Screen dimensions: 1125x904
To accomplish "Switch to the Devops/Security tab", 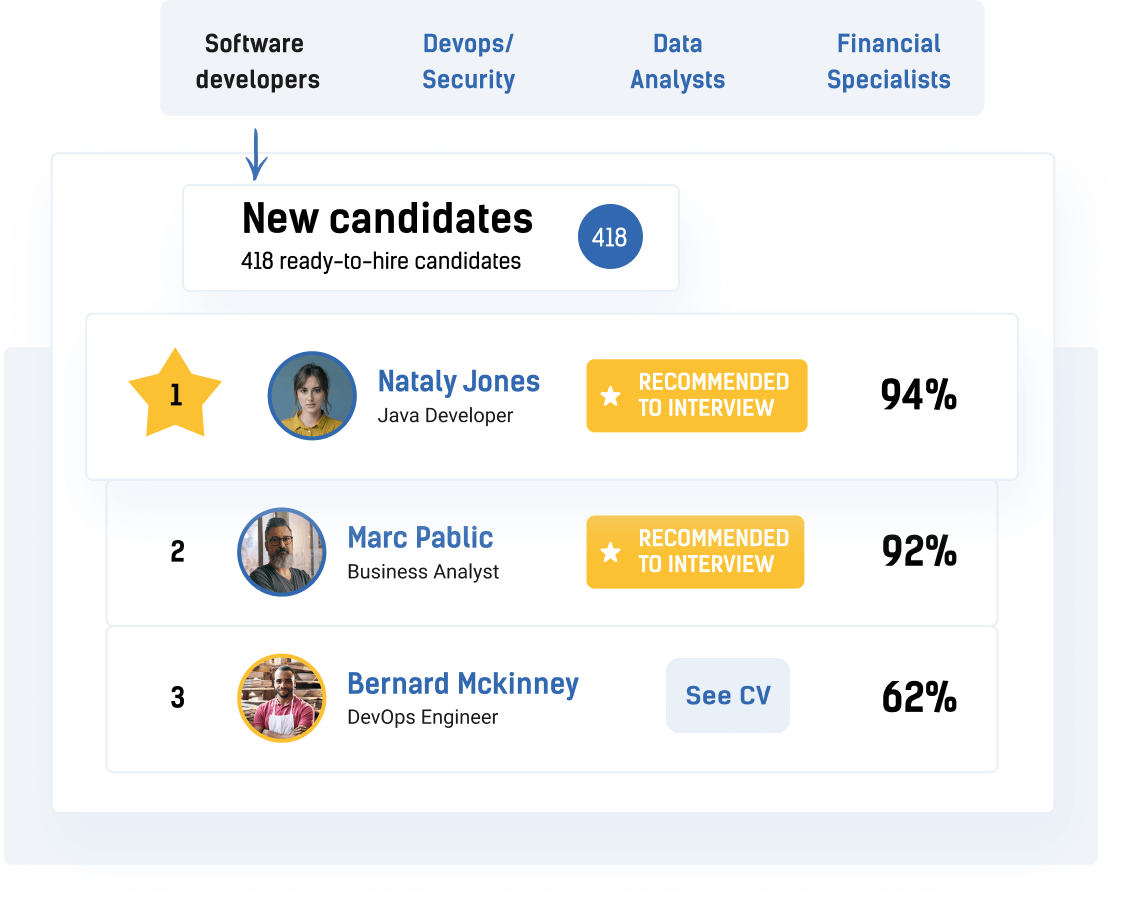I will [x=468, y=61].
